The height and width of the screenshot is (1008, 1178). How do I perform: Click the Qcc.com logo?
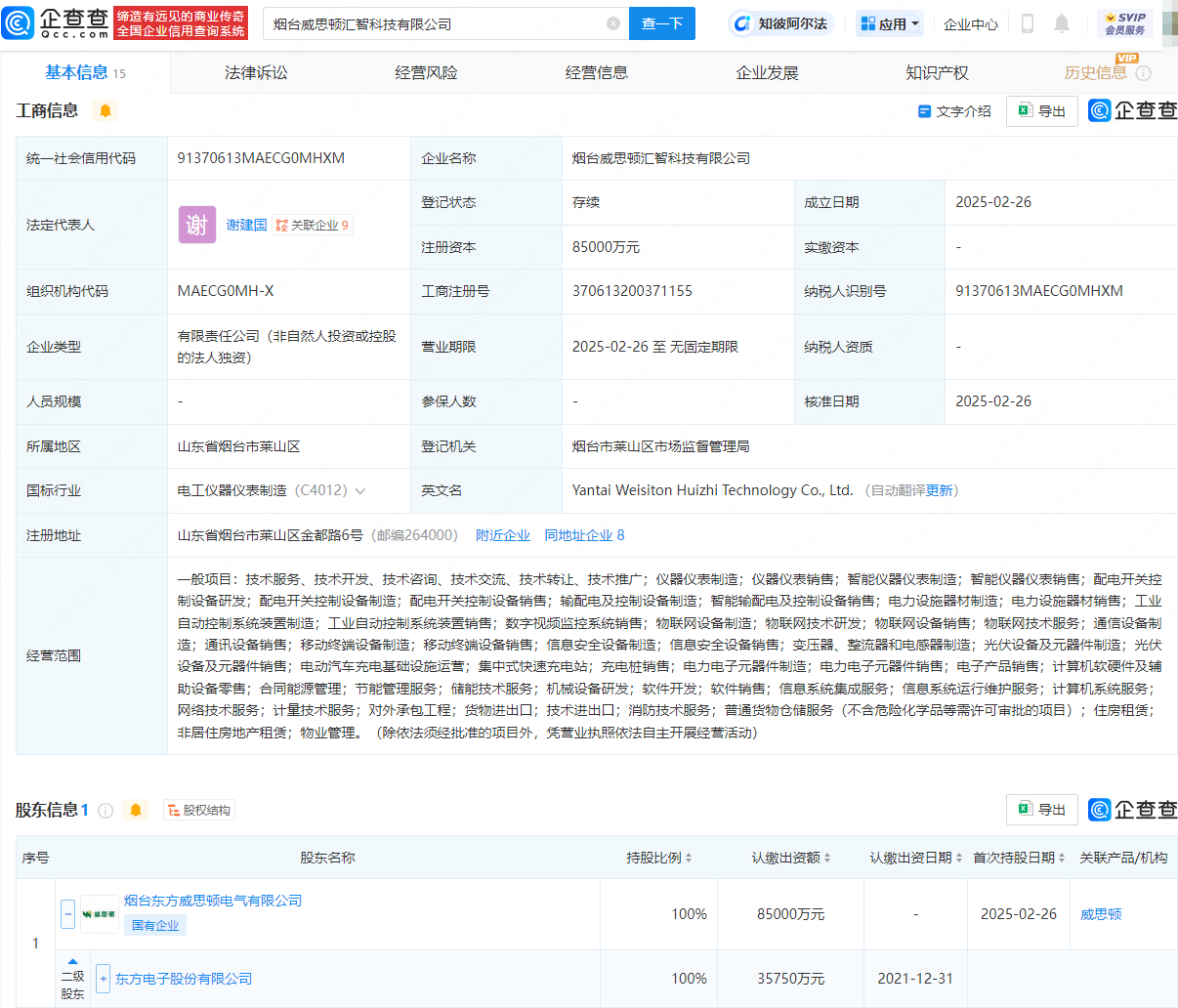coord(57,22)
